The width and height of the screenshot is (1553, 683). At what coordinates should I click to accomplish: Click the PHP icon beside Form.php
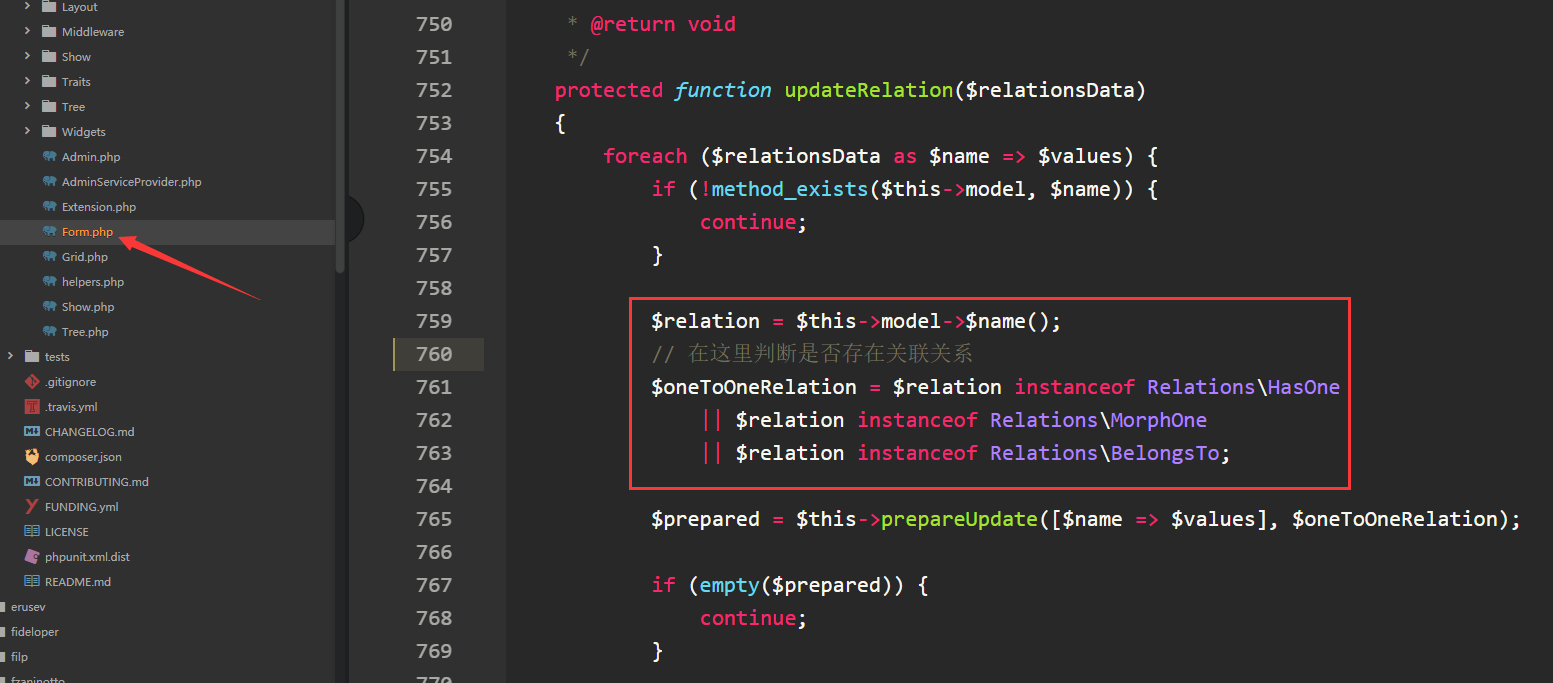pyautogui.click(x=49, y=232)
